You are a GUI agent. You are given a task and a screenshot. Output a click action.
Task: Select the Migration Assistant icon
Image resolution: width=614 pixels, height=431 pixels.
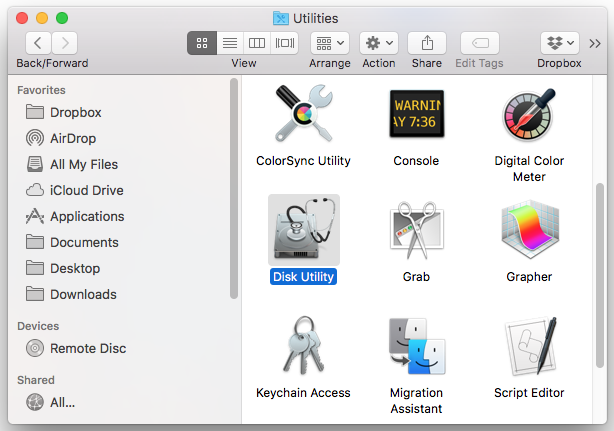click(x=417, y=346)
